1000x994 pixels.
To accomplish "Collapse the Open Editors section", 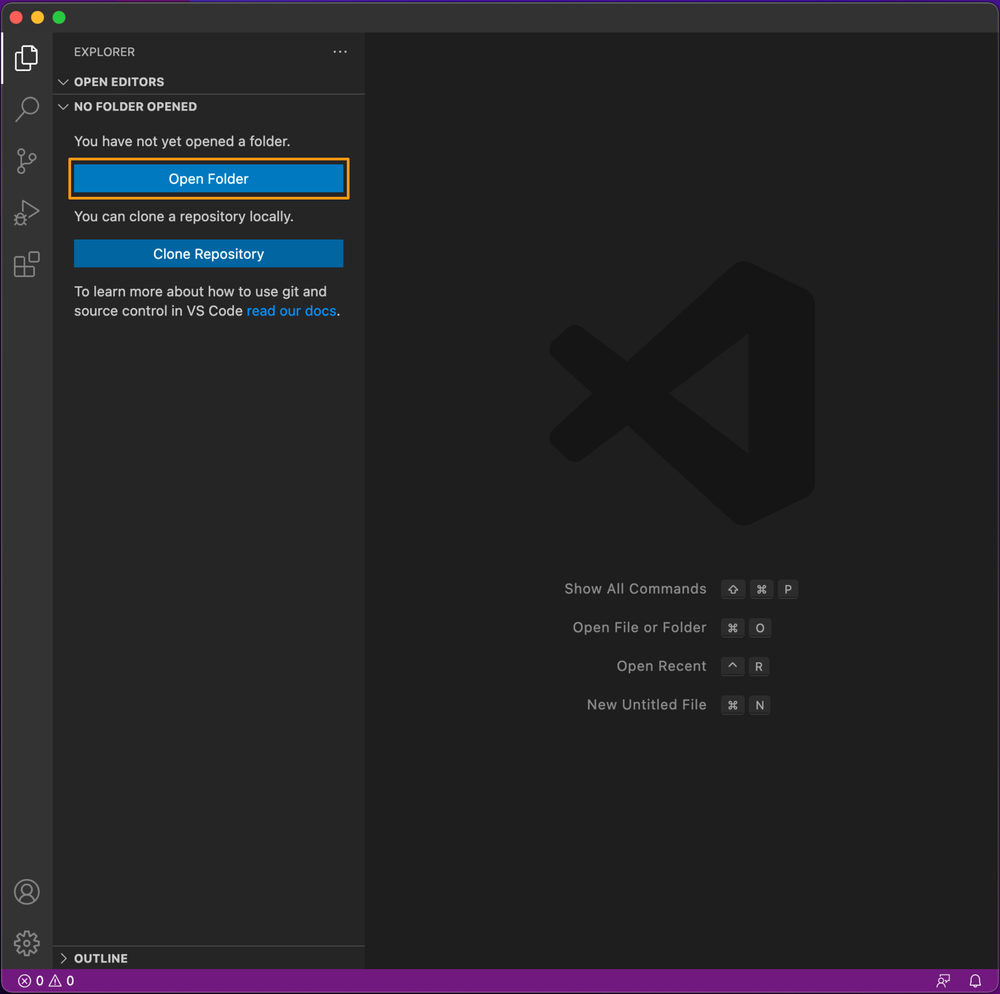I will (x=118, y=82).
